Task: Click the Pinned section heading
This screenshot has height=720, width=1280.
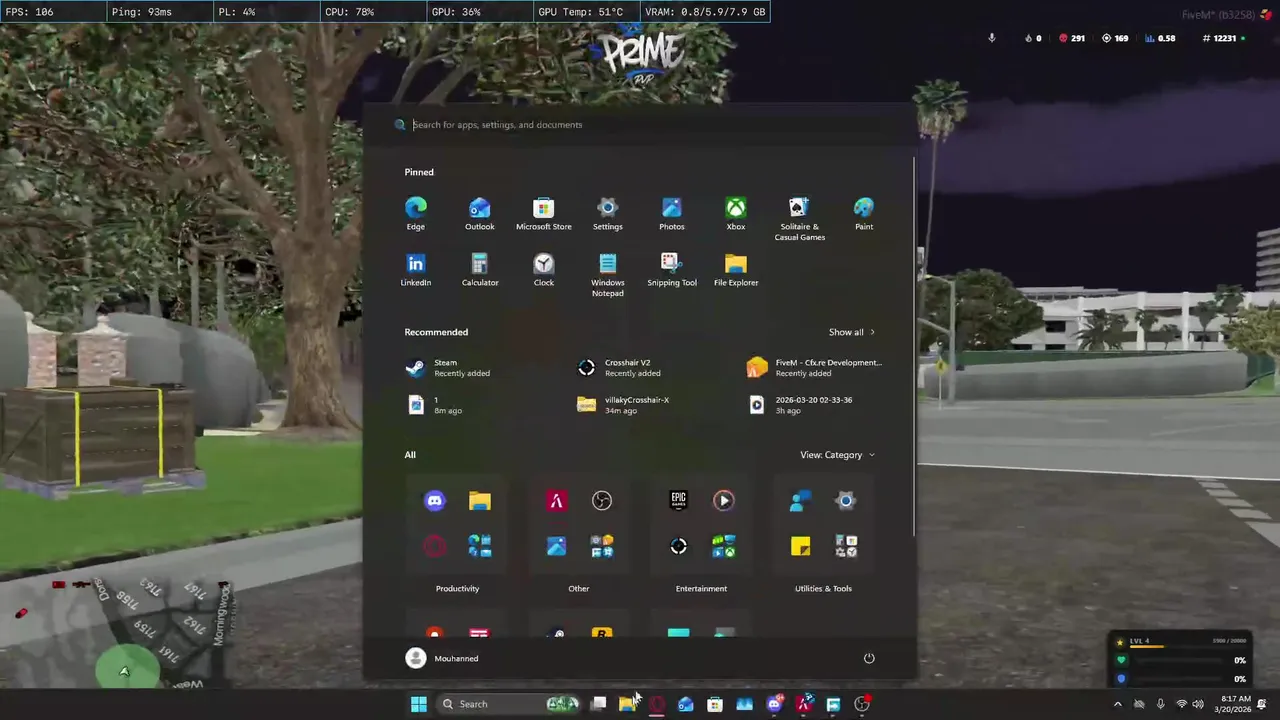Action: click(x=419, y=172)
